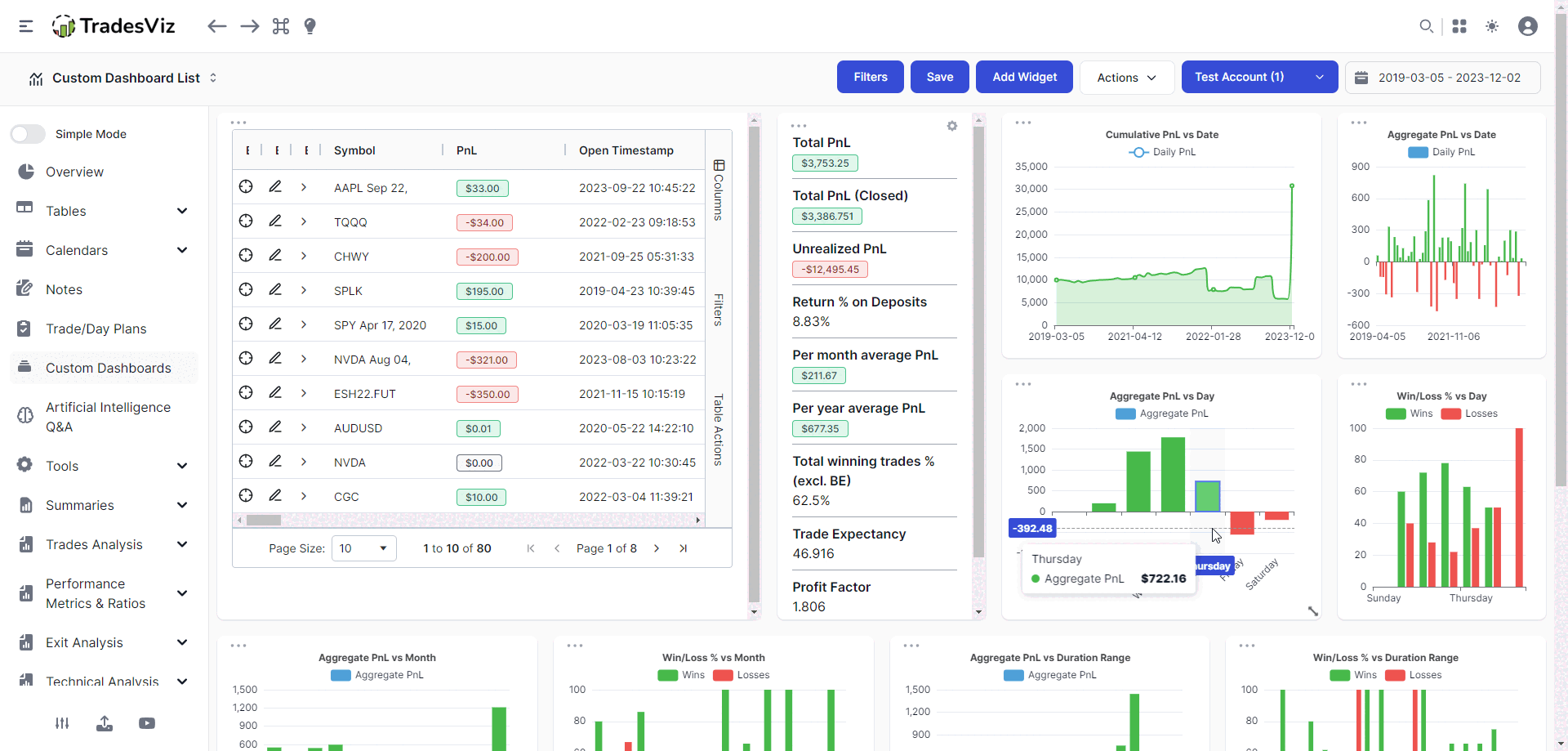Open the Page Size dropdown
1568x751 pixels.
pos(363,548)
